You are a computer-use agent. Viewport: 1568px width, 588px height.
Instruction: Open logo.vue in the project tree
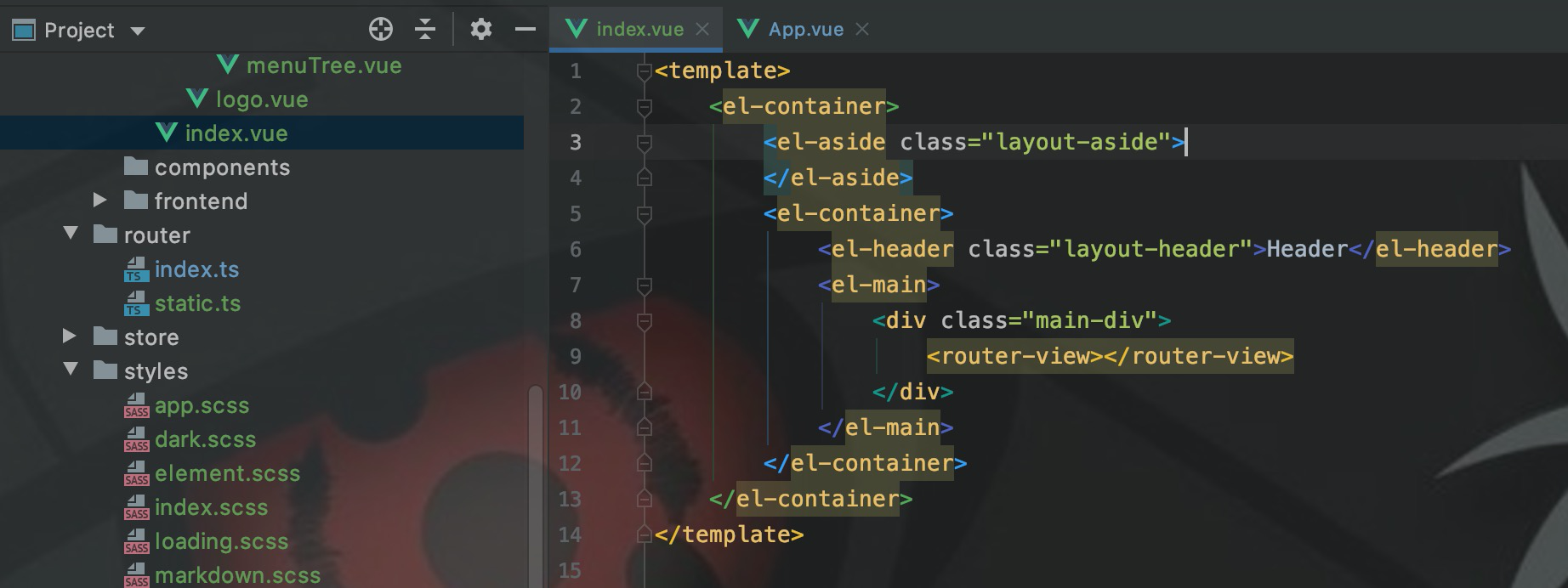click(x=262, y=99)
